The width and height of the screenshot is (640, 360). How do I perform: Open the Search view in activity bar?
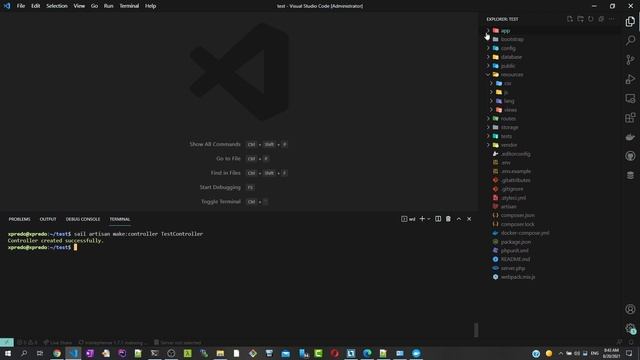630,40
